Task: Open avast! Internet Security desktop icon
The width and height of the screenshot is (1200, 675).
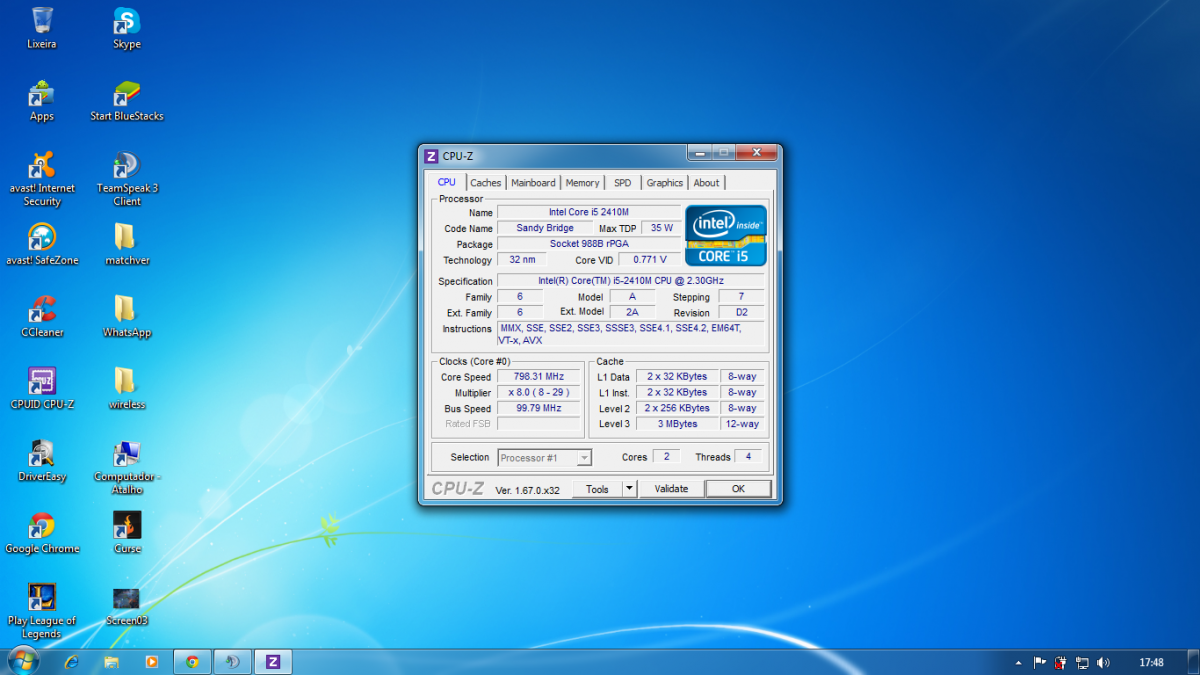Action: click(x=42, y=179)
